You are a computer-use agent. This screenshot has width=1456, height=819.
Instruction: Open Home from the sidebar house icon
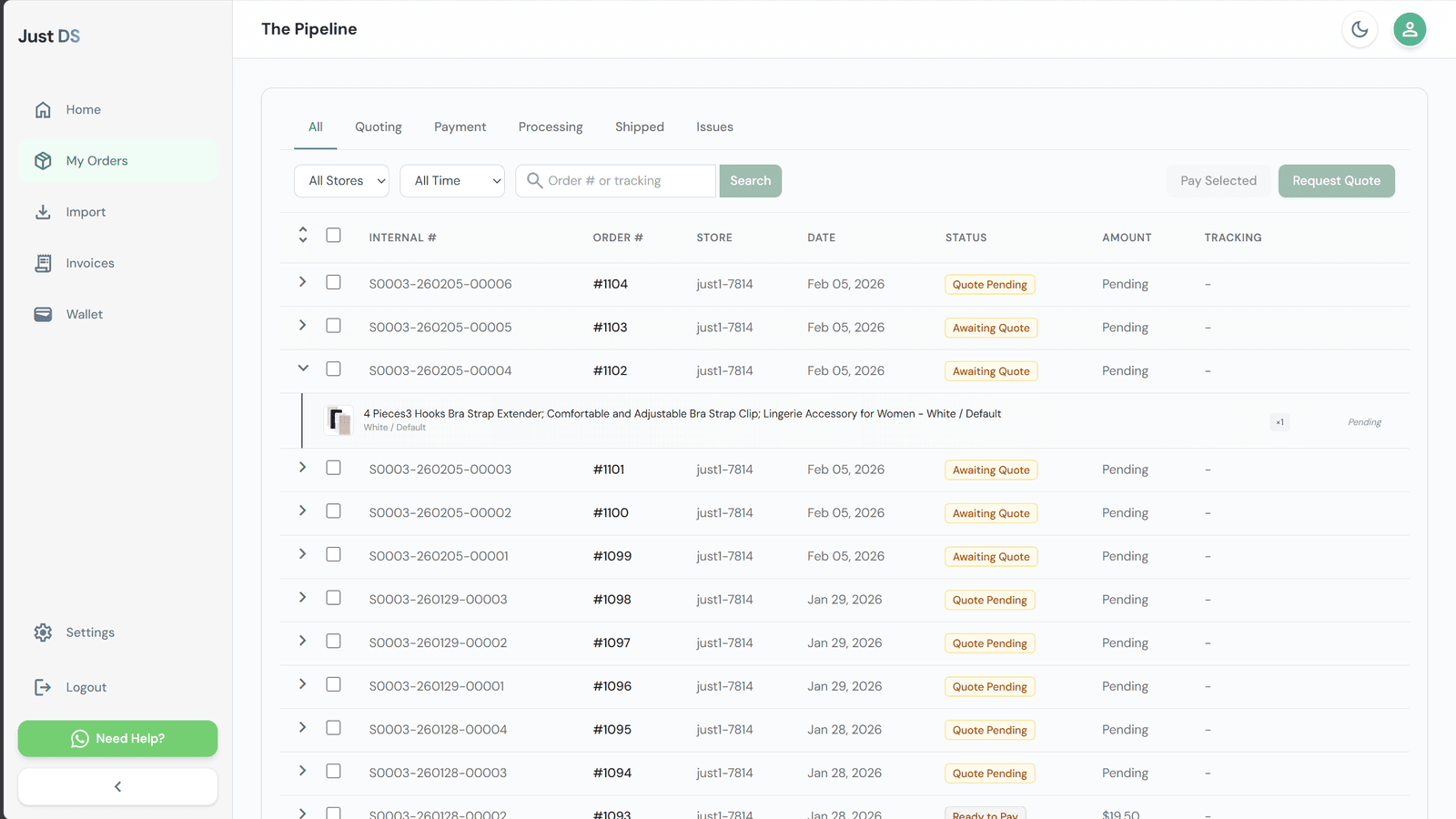click(x=43, y=109)
